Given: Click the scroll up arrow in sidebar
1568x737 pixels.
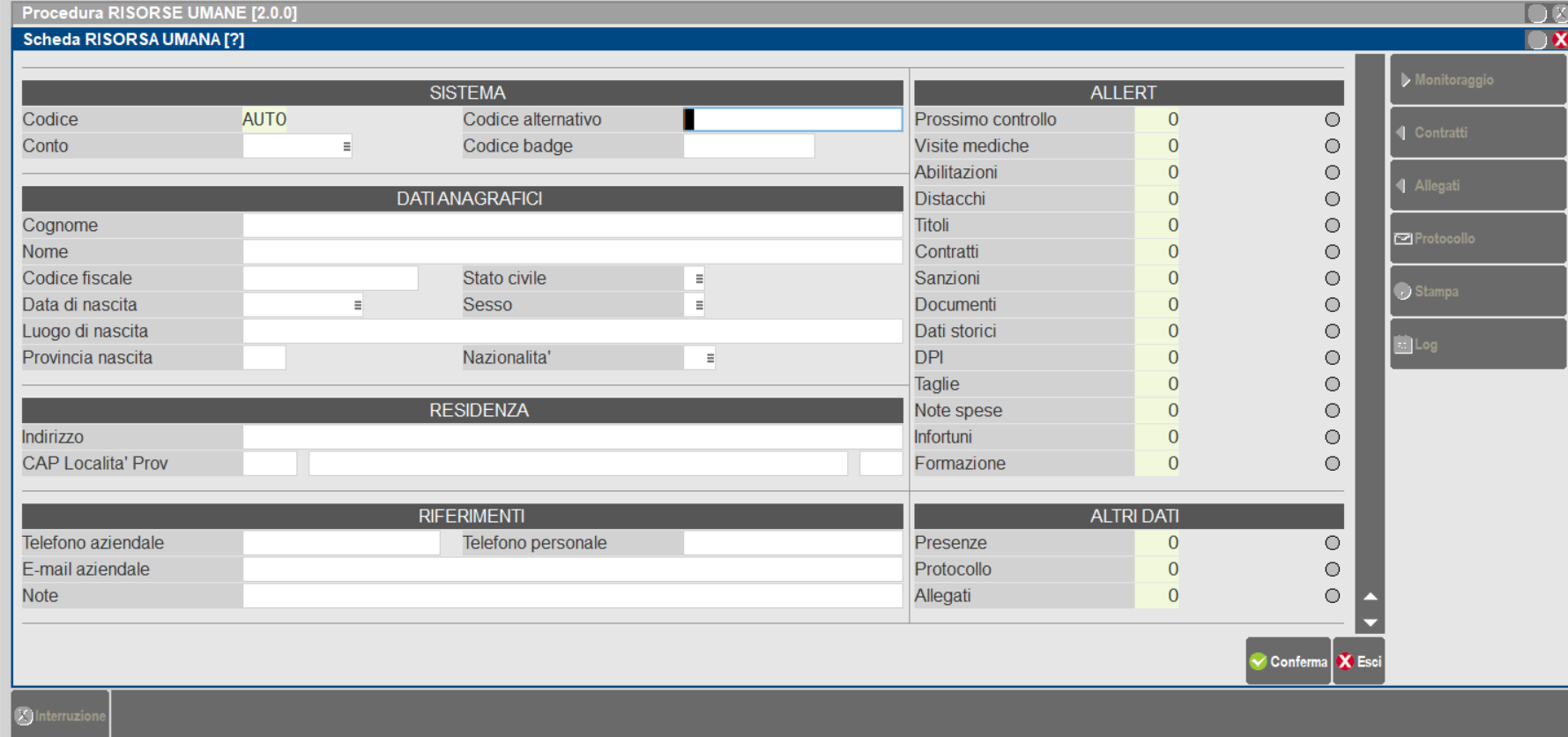Looking at the screenshot, I should [1370, 597].
